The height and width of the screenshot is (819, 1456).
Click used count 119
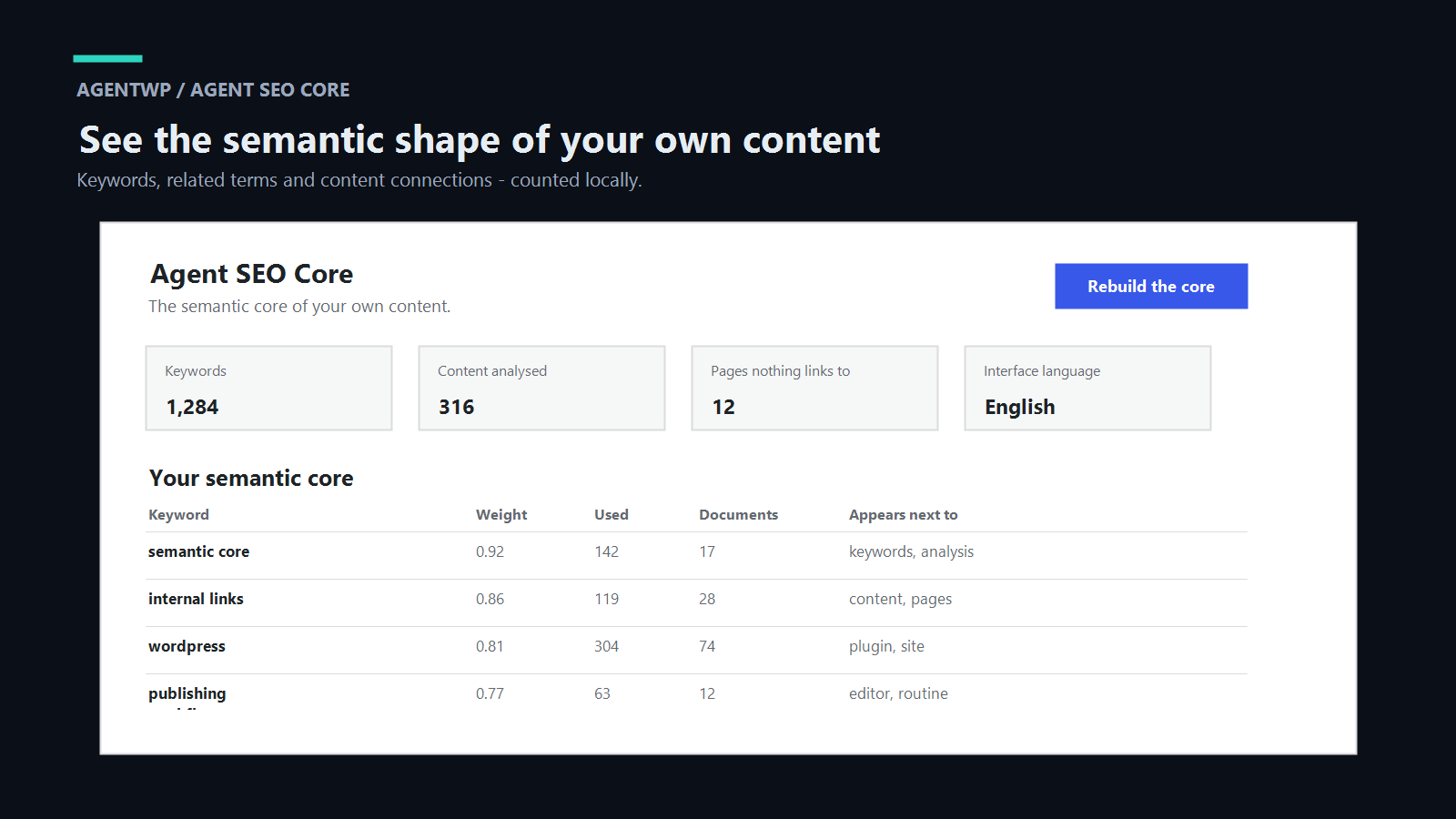pyautogui.click(x=606, y=599)
